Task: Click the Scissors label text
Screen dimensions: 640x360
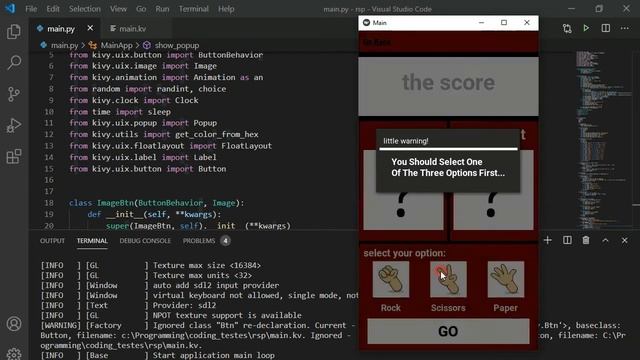Action: (x=448, y=308)
